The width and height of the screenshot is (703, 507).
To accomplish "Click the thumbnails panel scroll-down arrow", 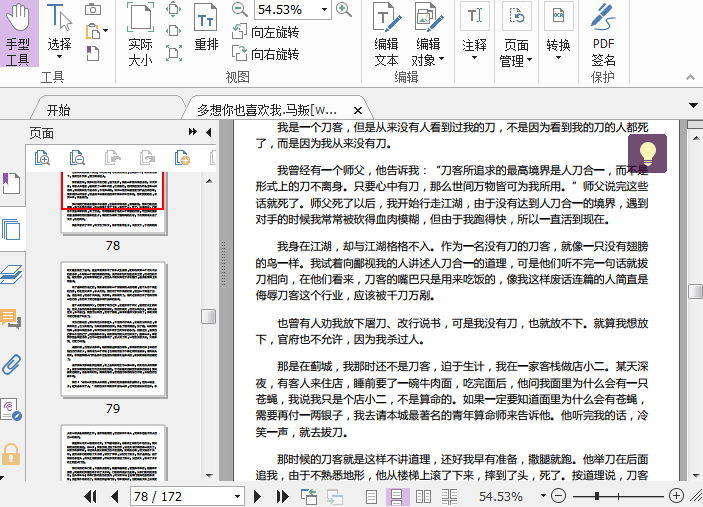I will click(209, 475).
